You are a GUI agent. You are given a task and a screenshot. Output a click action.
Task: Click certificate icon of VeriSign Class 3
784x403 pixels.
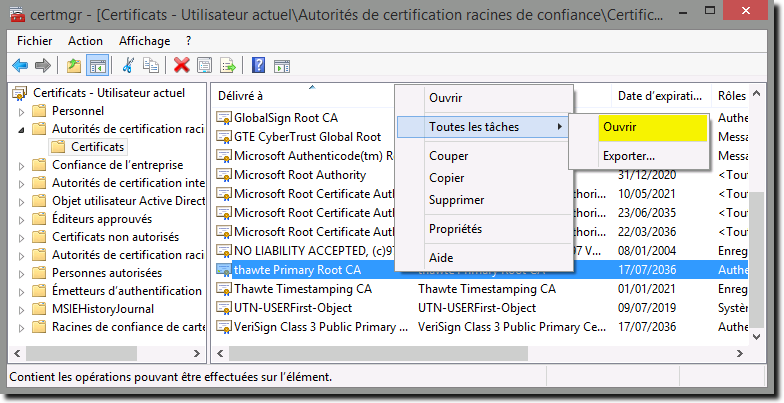(224, 327)
